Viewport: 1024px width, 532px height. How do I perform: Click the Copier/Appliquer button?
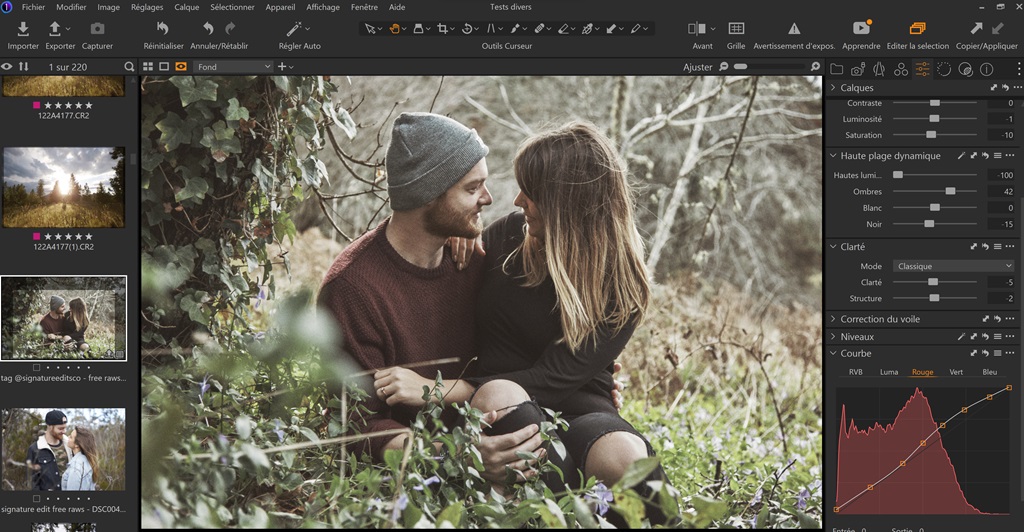(x=986, y=35)
